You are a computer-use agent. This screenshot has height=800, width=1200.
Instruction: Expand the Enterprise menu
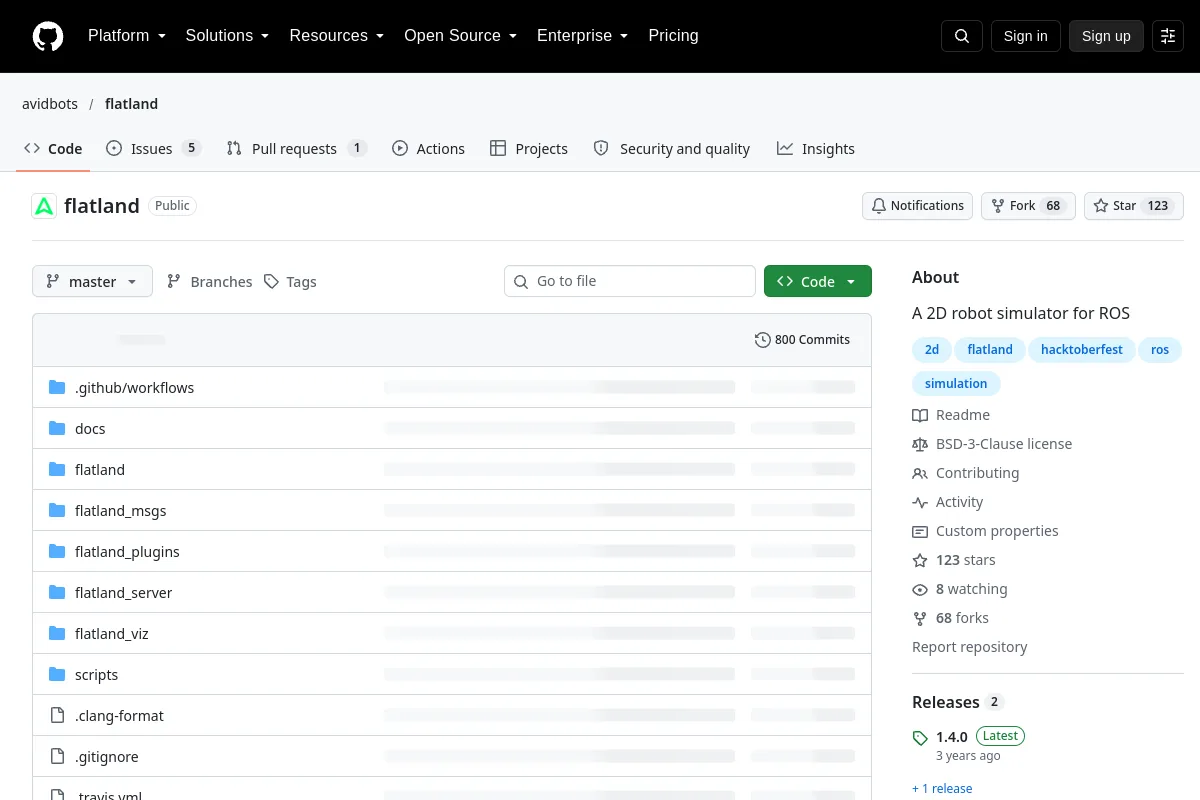(582, 36)
